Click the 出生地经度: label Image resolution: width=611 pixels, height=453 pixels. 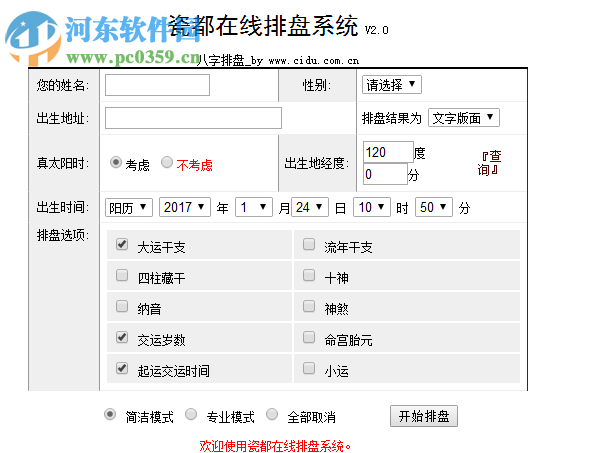(316, 163)
